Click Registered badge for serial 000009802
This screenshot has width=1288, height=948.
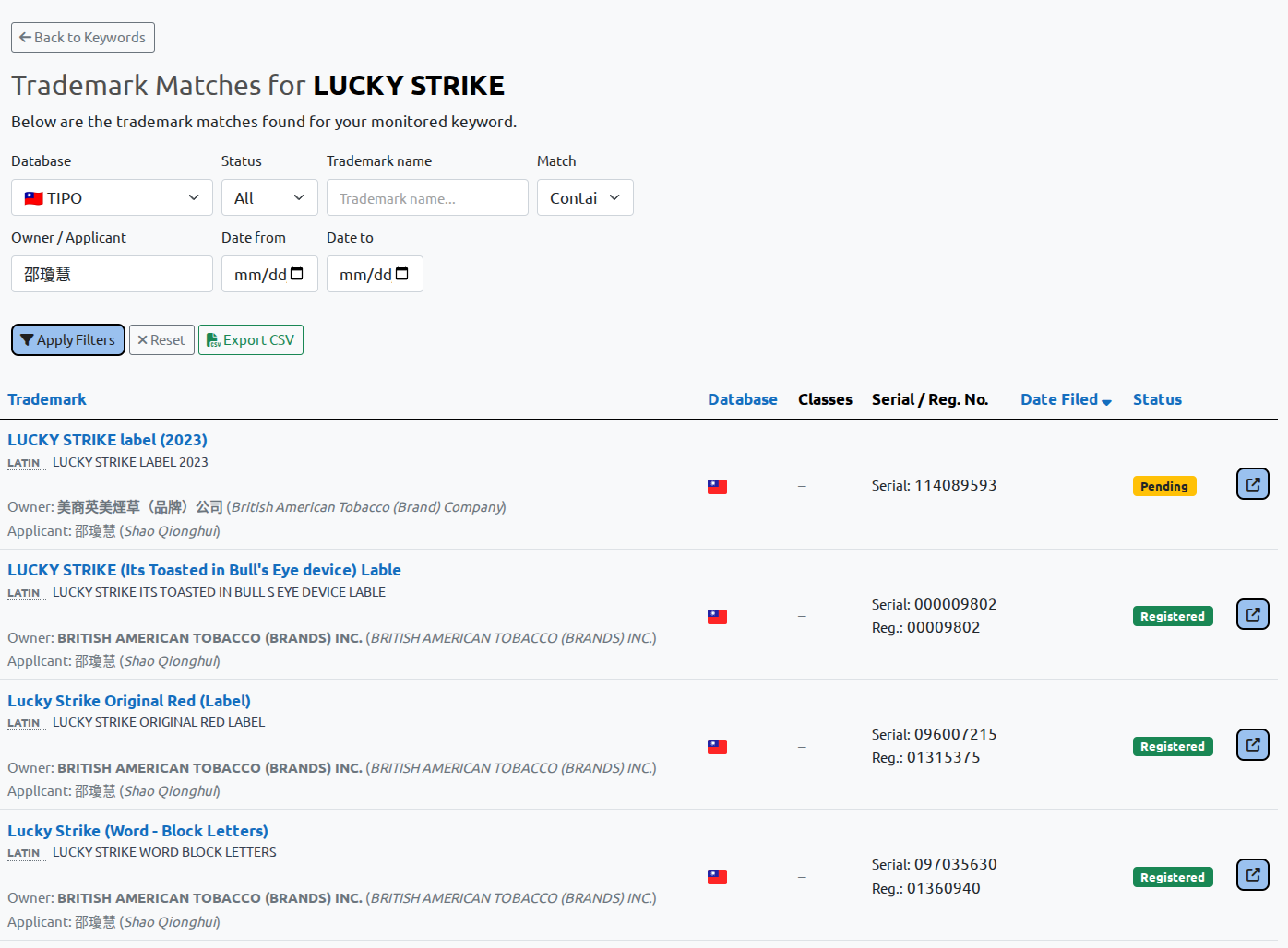[x=1173, y=616]
